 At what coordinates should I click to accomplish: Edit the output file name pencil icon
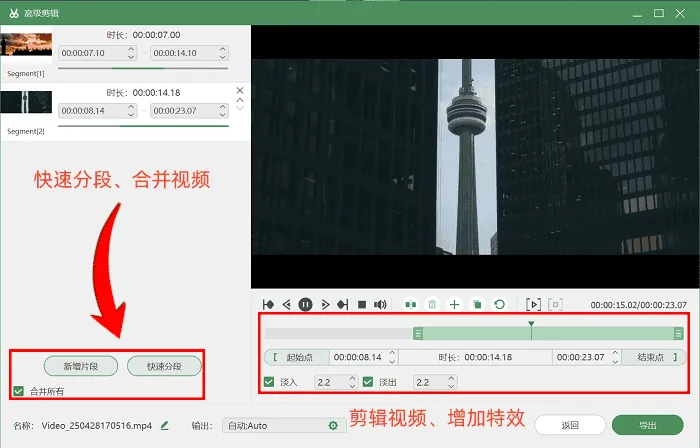tap(165, 426)
